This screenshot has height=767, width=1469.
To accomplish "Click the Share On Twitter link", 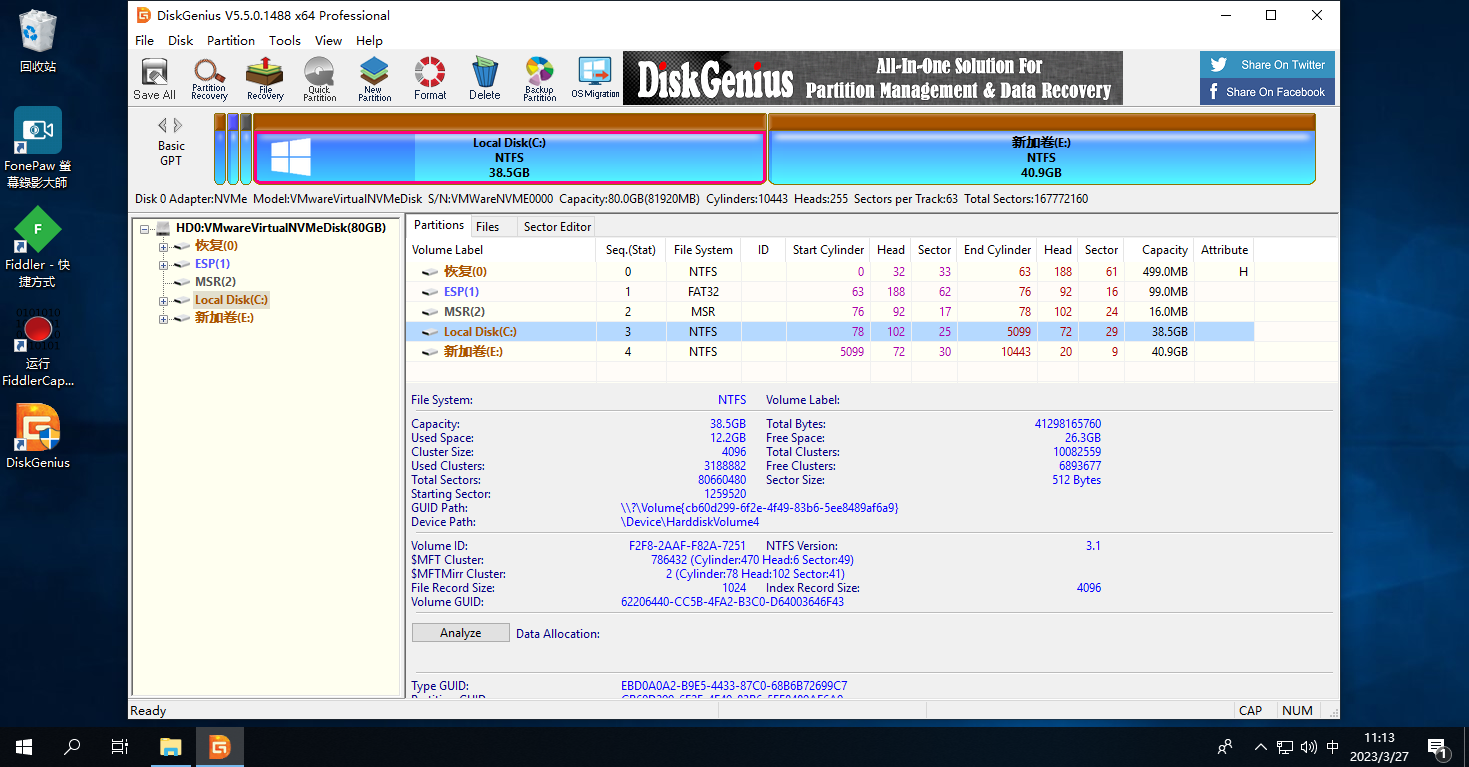I will (x=1267, y=64).
